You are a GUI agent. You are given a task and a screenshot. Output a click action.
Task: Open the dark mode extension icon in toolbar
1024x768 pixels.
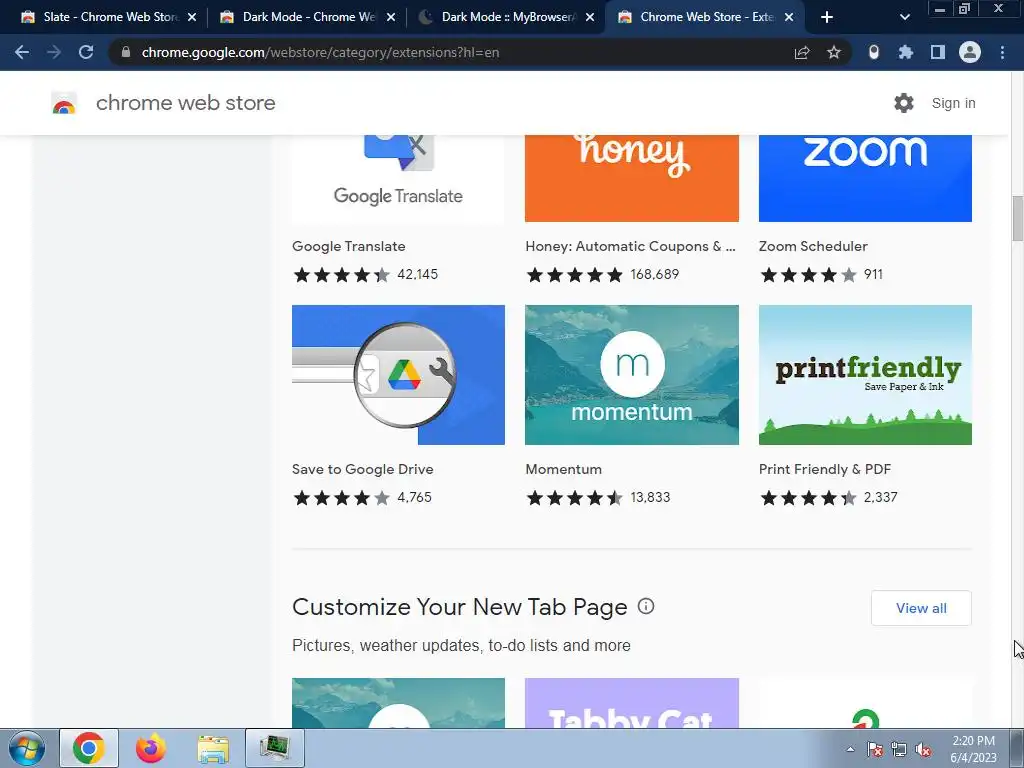(874, 52)
